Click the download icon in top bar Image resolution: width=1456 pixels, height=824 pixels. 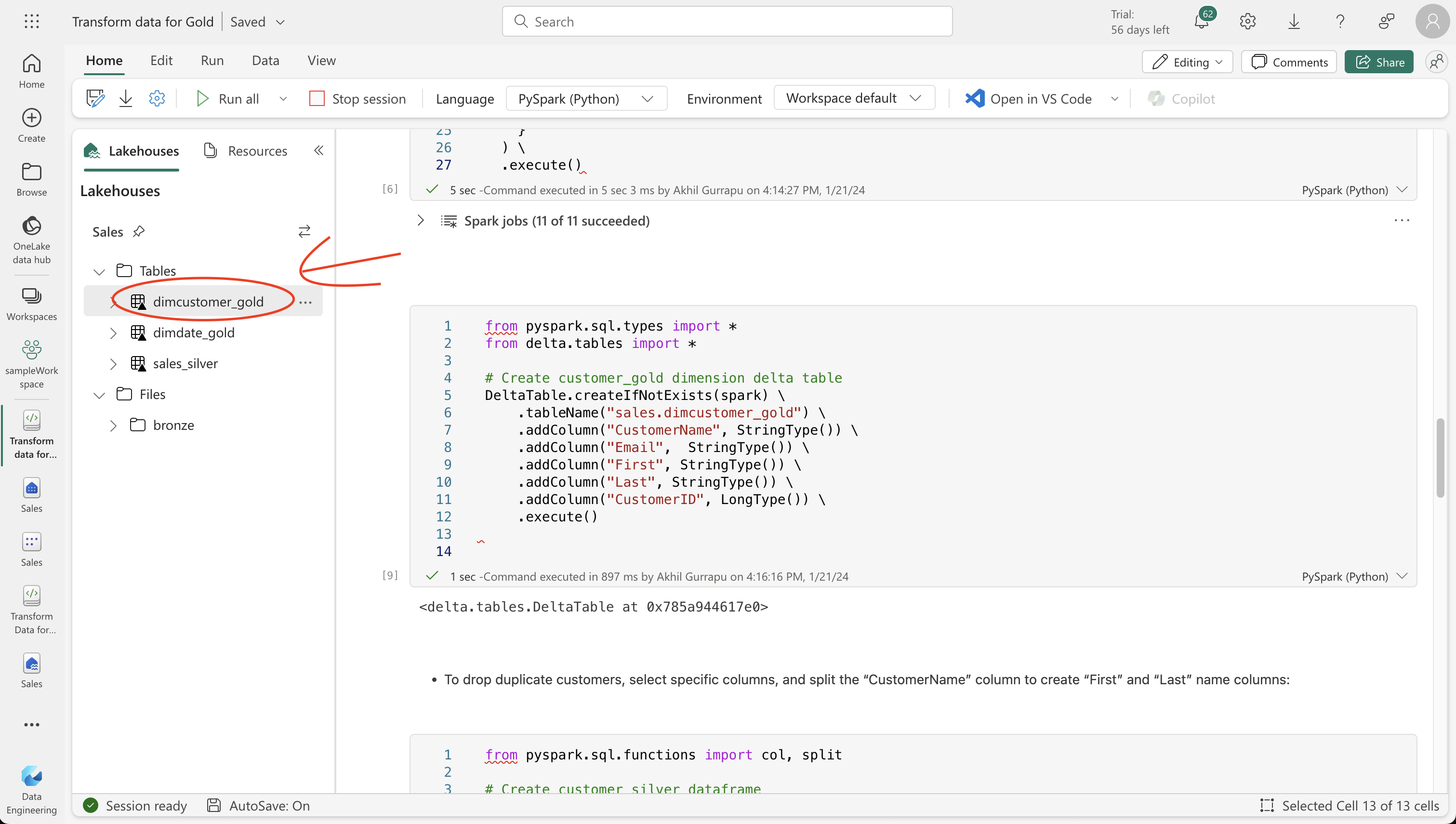tap(1294, 22)
